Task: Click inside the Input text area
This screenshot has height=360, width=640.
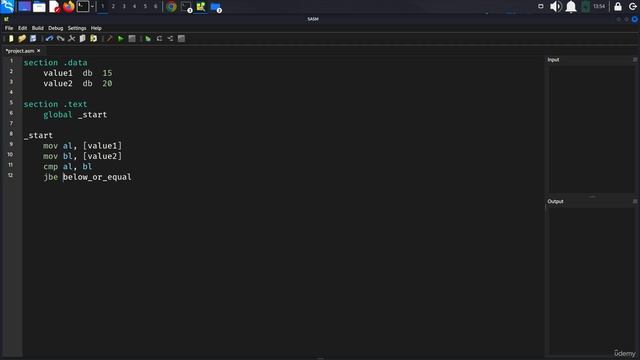Action: coord(591,129)
